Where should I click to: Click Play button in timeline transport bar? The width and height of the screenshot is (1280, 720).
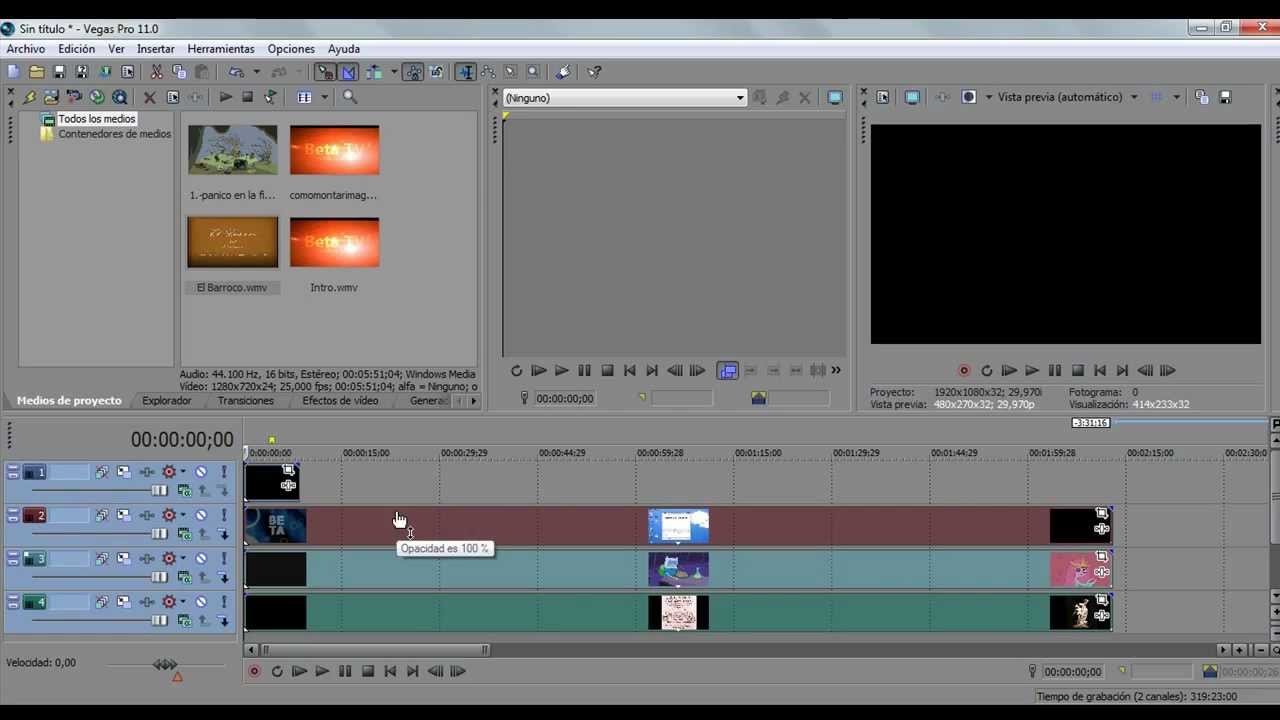[x=322, y=672]
